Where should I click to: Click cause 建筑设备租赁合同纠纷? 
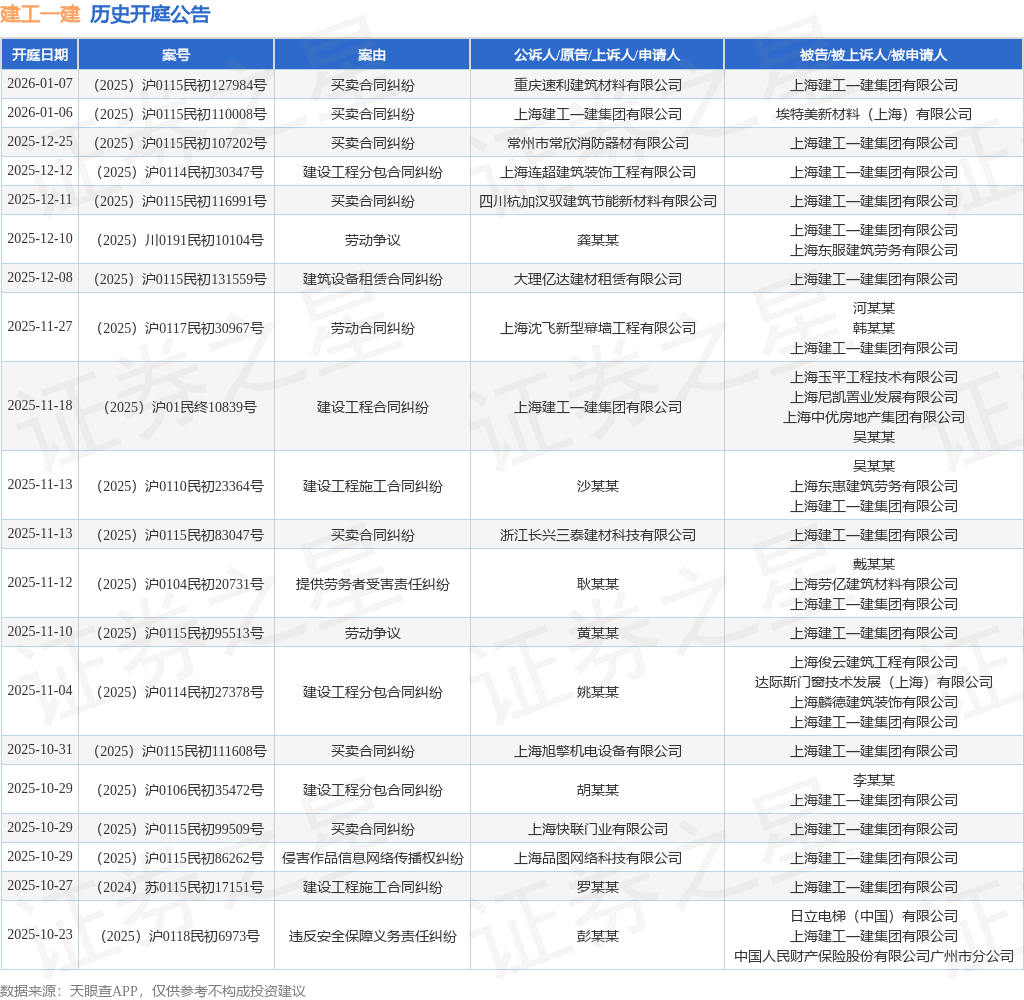point(372,280)
